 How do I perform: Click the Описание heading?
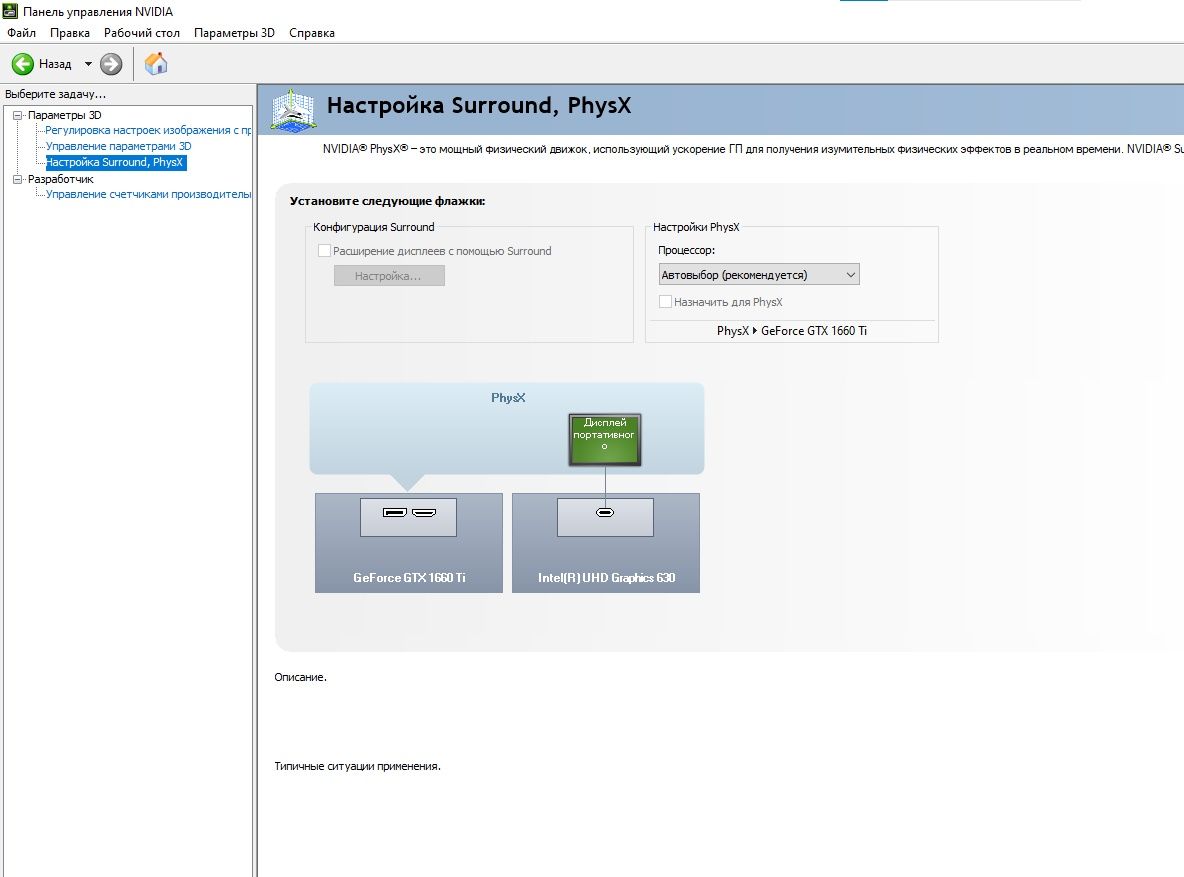(x=301, y=678)
